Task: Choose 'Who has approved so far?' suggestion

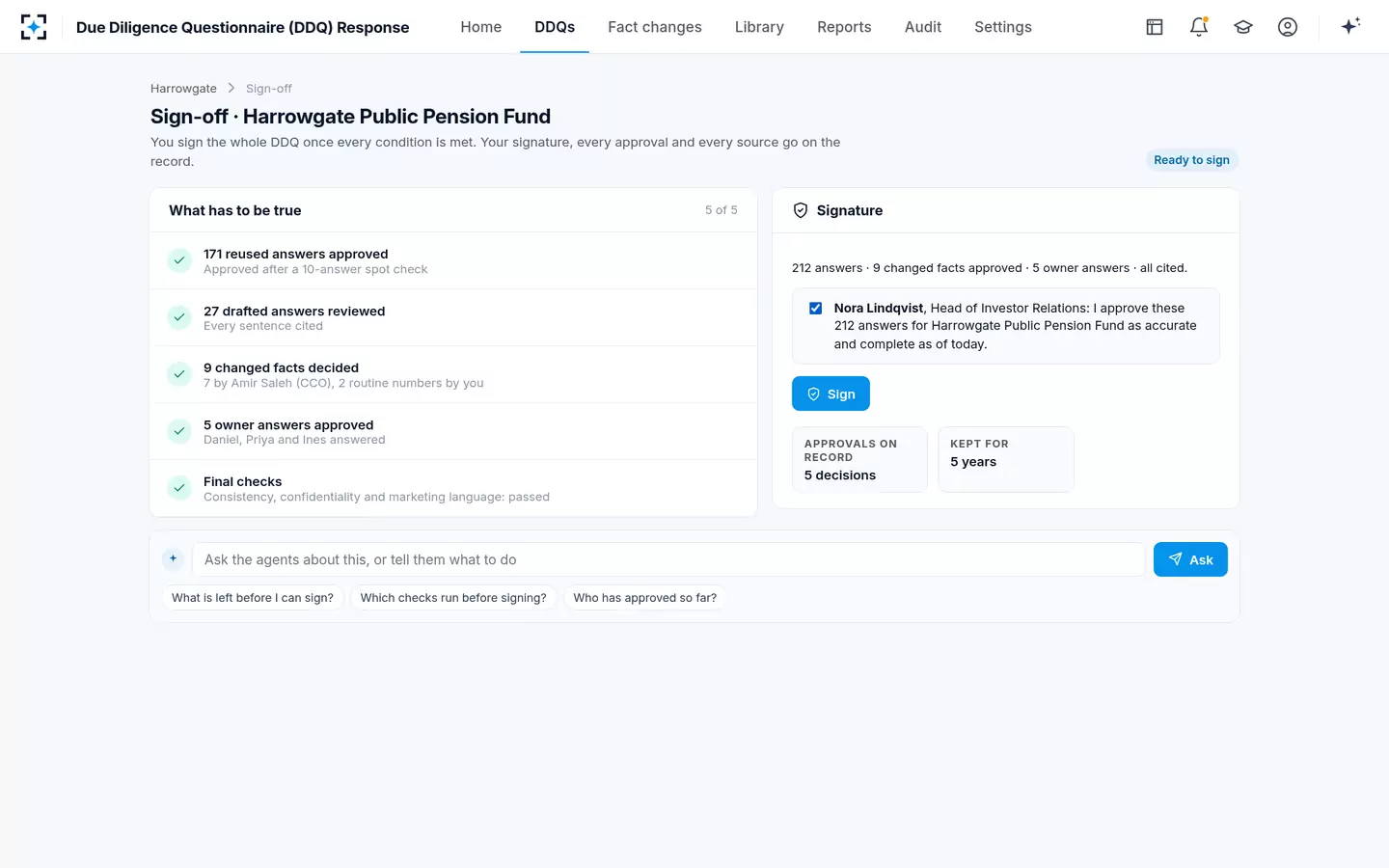Action: (x=645, y=598)
